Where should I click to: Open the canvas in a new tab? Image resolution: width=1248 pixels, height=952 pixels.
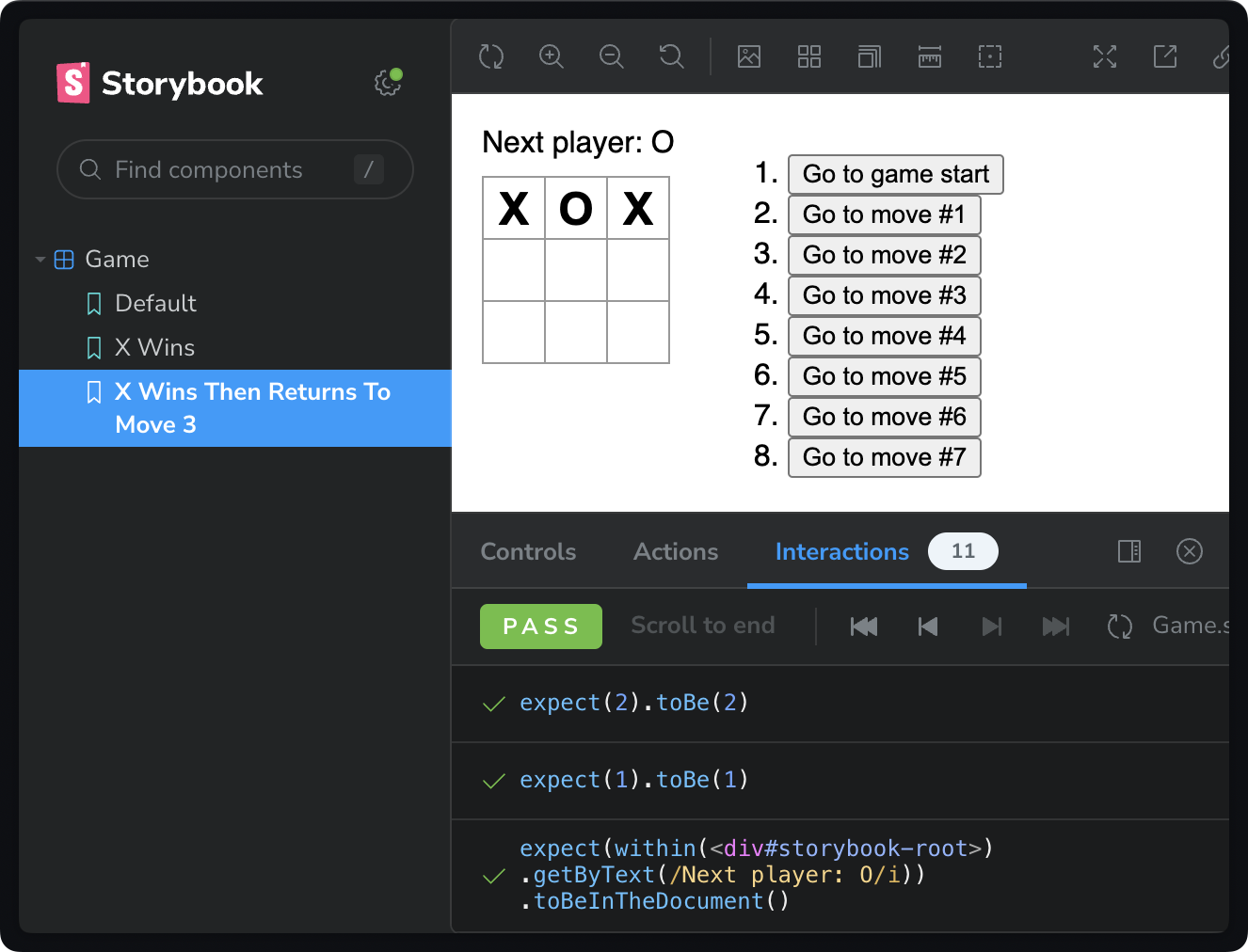(1164, 56)
